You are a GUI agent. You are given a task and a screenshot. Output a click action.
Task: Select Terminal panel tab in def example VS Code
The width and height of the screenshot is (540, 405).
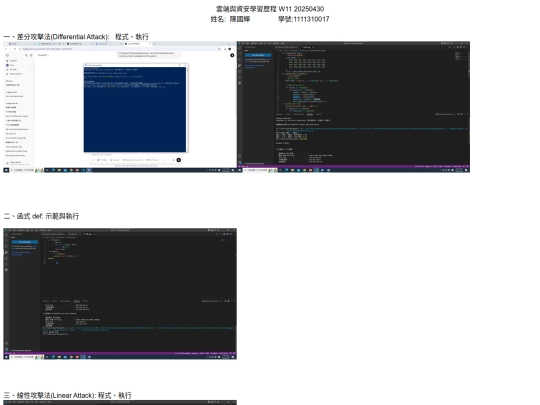[x=76, y=301]
